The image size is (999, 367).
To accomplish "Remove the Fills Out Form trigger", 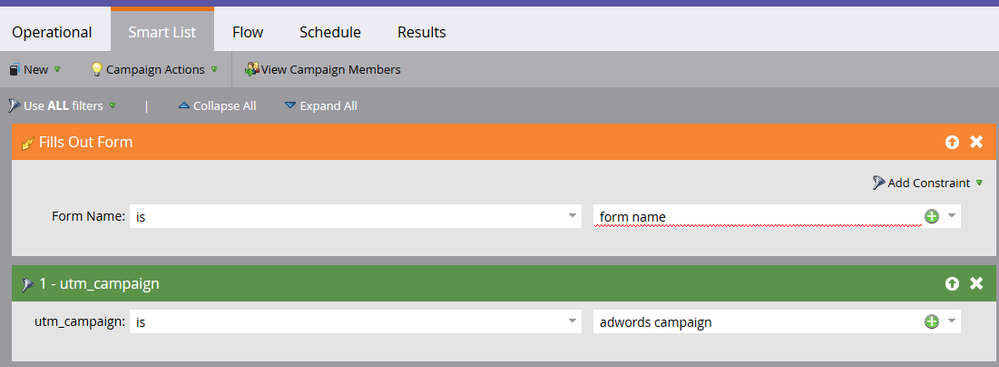I will (x=976, y=142).
